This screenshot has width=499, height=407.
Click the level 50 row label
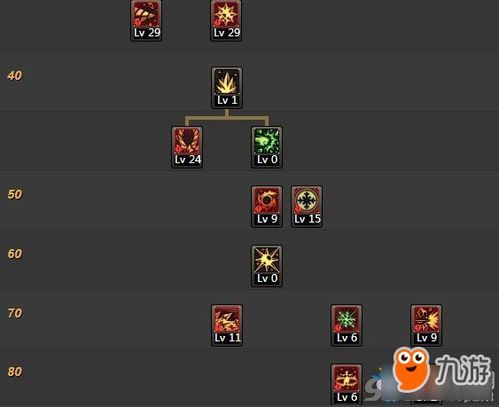(x=15, y=194)
